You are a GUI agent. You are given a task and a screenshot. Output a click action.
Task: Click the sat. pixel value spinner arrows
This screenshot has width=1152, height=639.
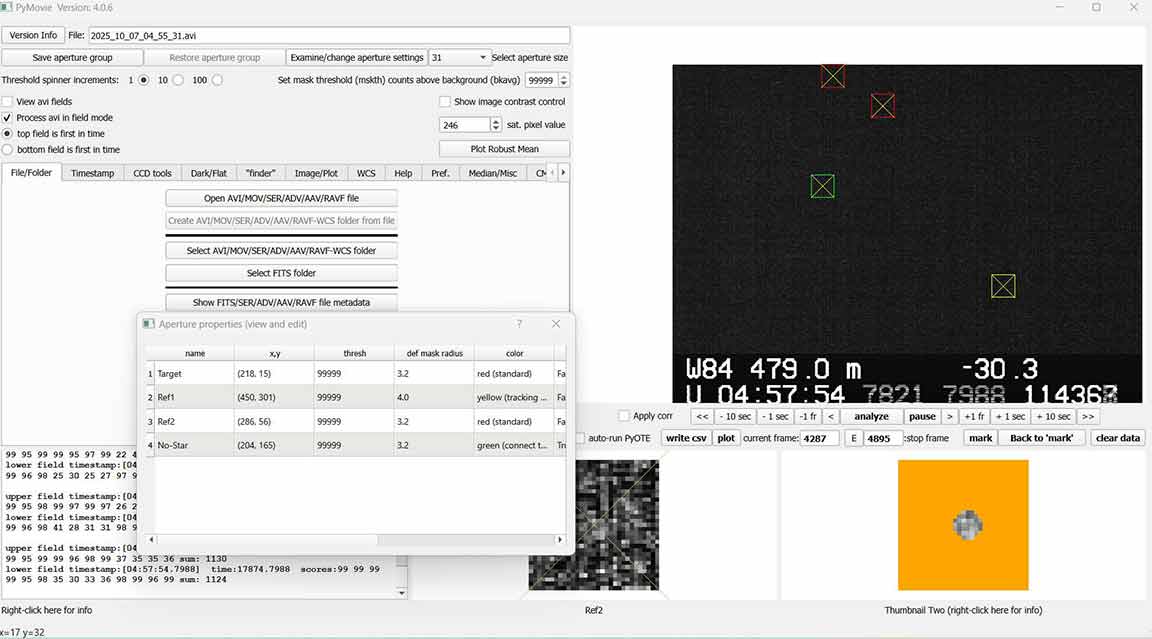496,125
